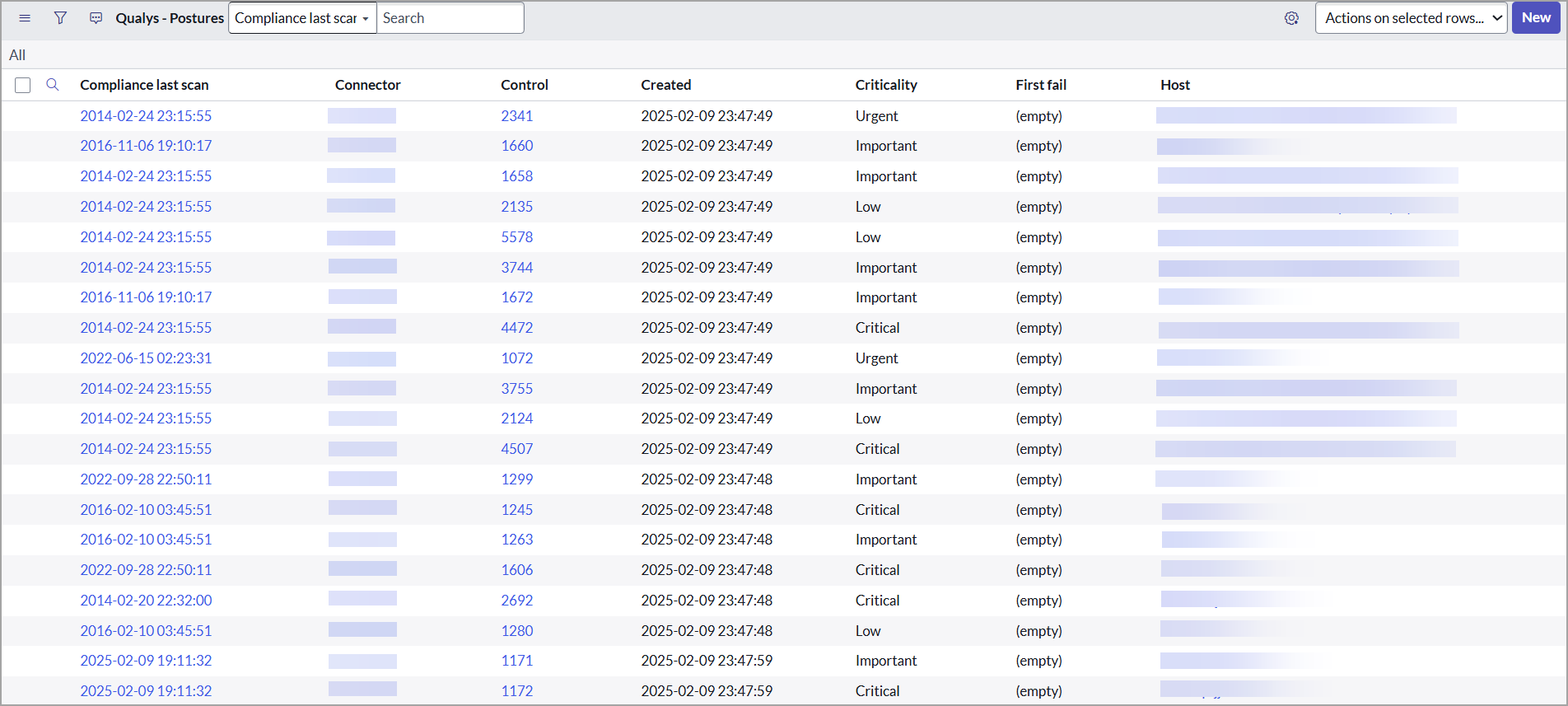Open record with scan date 2022-06-15 02:23:31
The height and width of the screenshot is (706, 1568).
point(146,358)
